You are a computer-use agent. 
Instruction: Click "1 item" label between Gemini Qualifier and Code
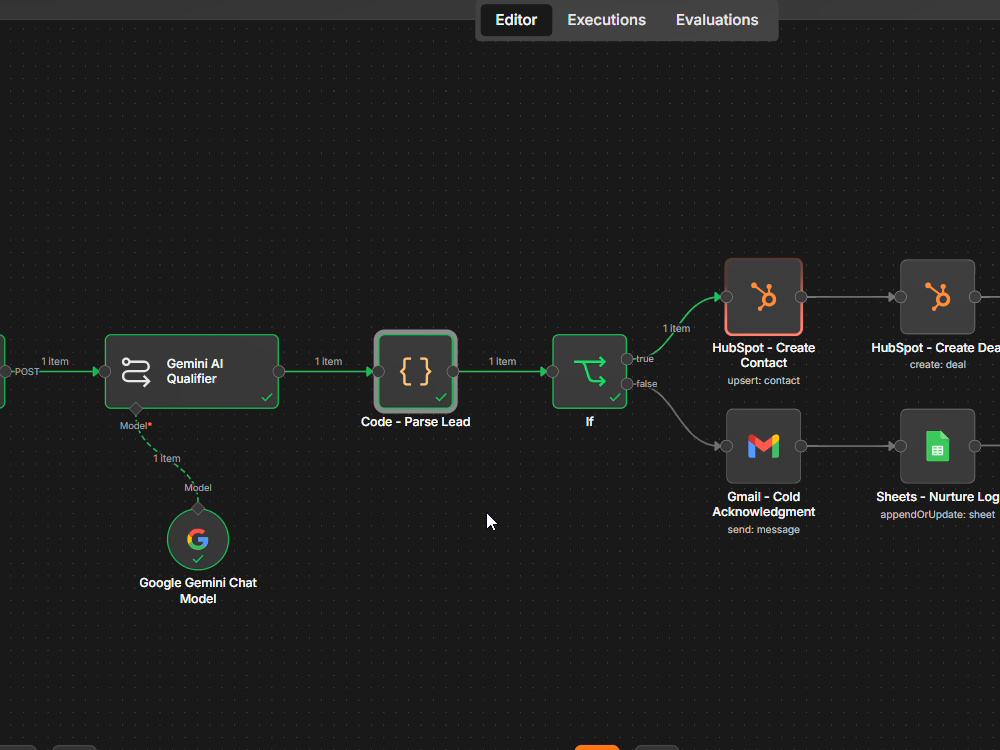click(328, 361)
